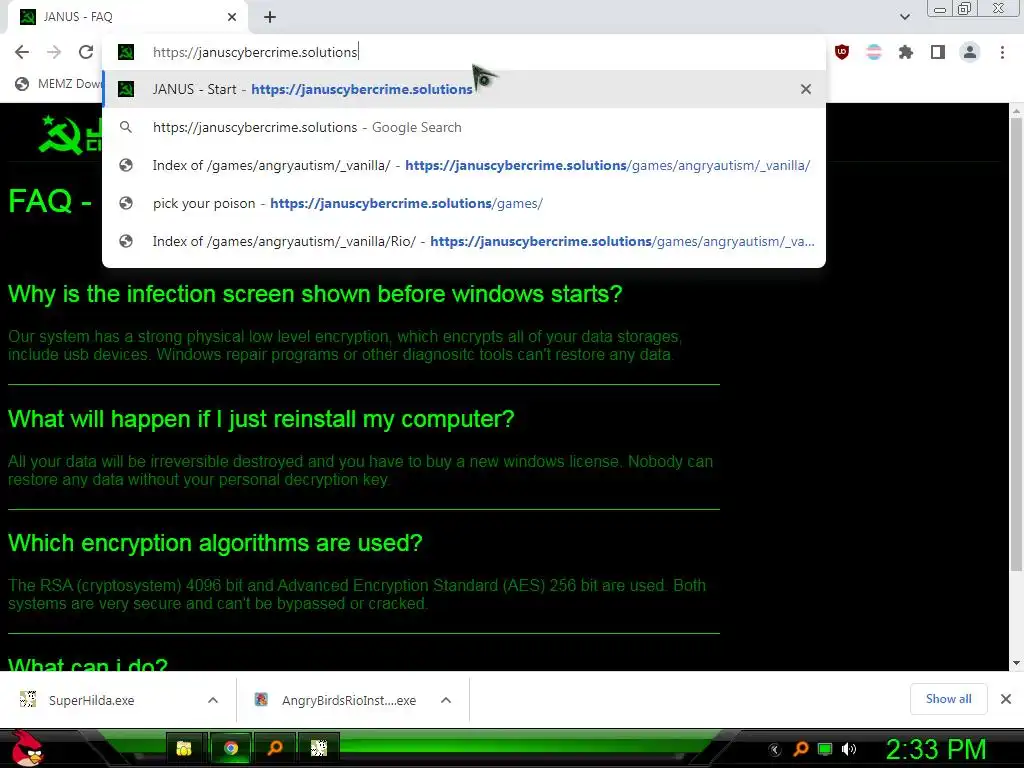Click the hammer and sickle site logo

click(60, 135)
